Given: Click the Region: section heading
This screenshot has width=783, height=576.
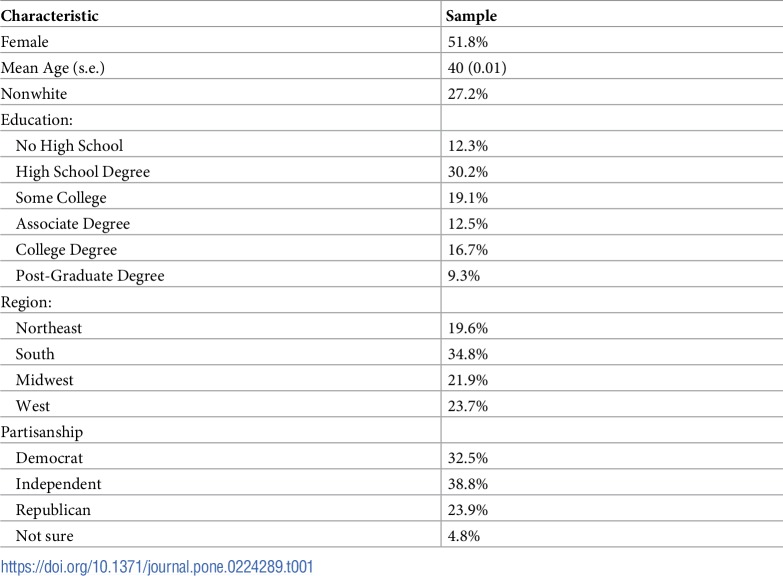Looking at the screenshot, I should point(26,302).
